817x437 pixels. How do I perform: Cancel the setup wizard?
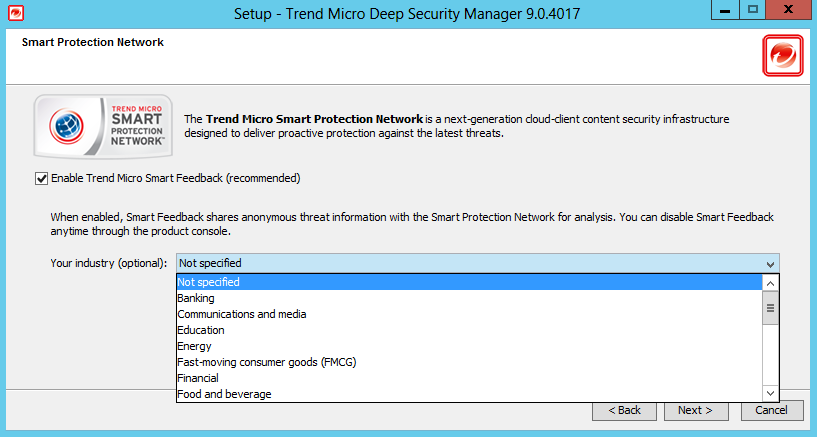[x=771, y=410]
